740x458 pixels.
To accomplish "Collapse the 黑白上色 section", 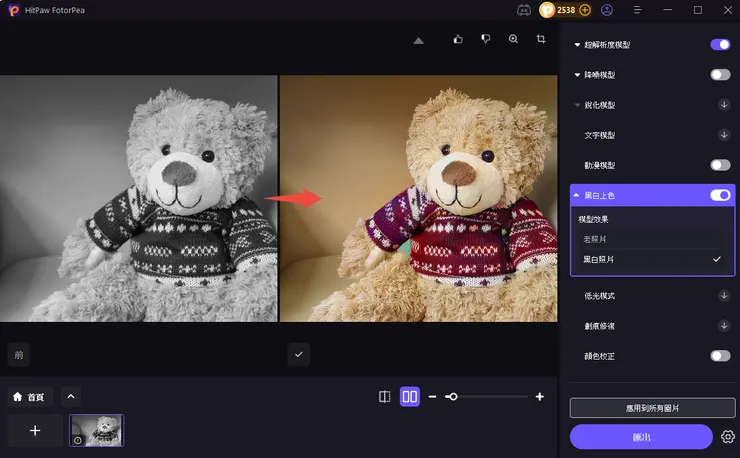I will pos(577,195).
